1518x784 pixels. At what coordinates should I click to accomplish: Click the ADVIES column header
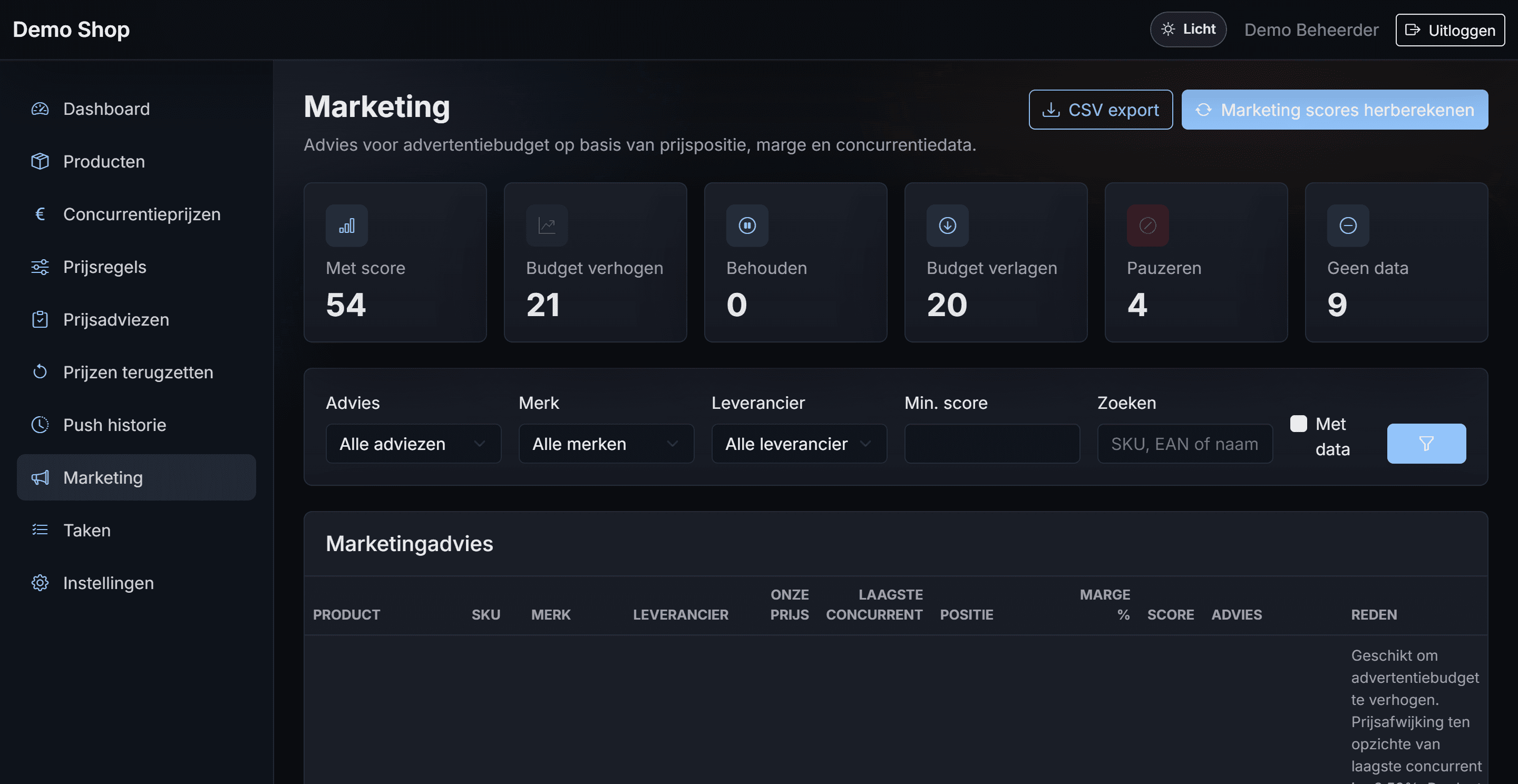point(1237,615)
